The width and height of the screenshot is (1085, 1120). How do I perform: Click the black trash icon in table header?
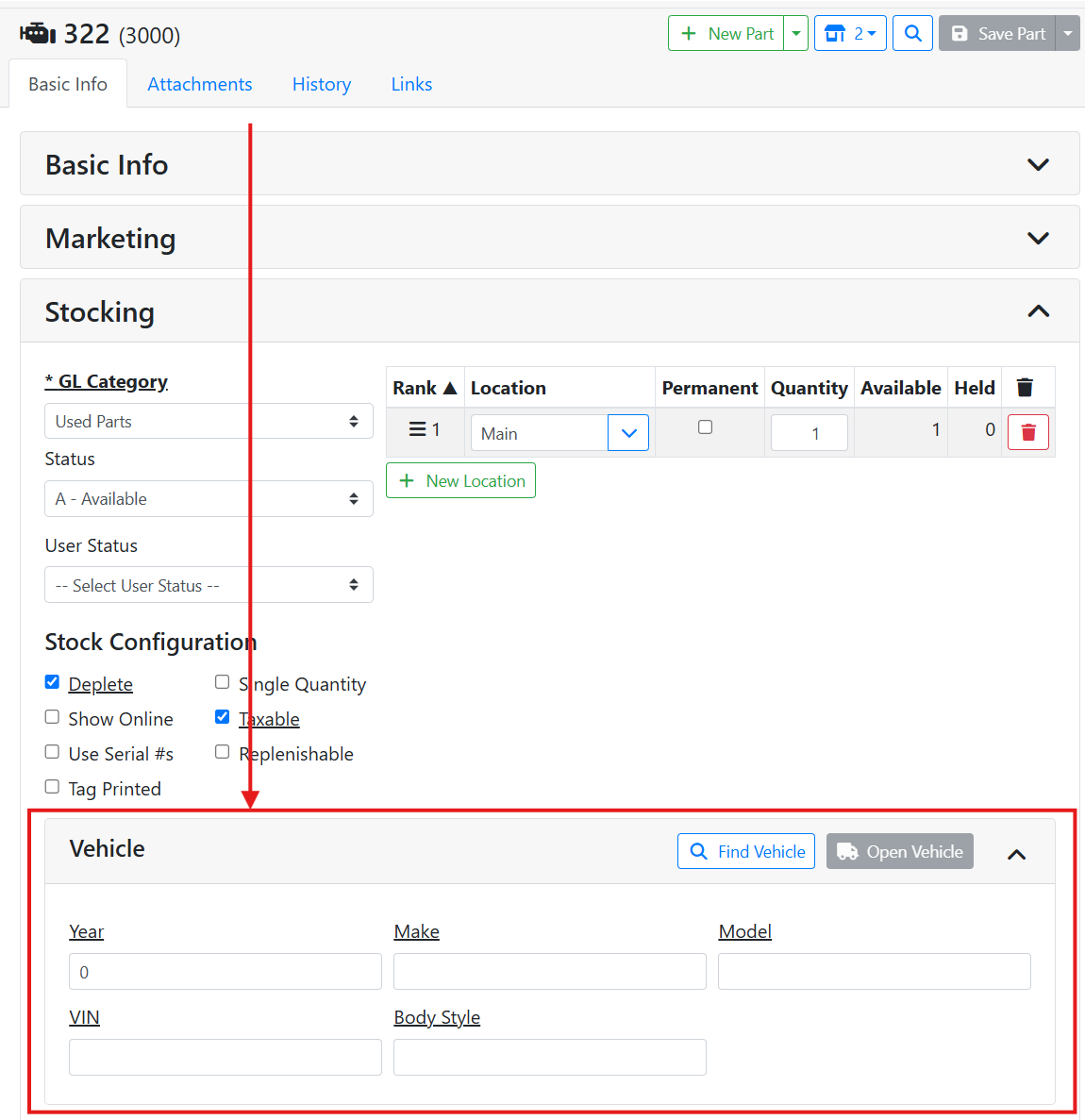click(1025, 388)
